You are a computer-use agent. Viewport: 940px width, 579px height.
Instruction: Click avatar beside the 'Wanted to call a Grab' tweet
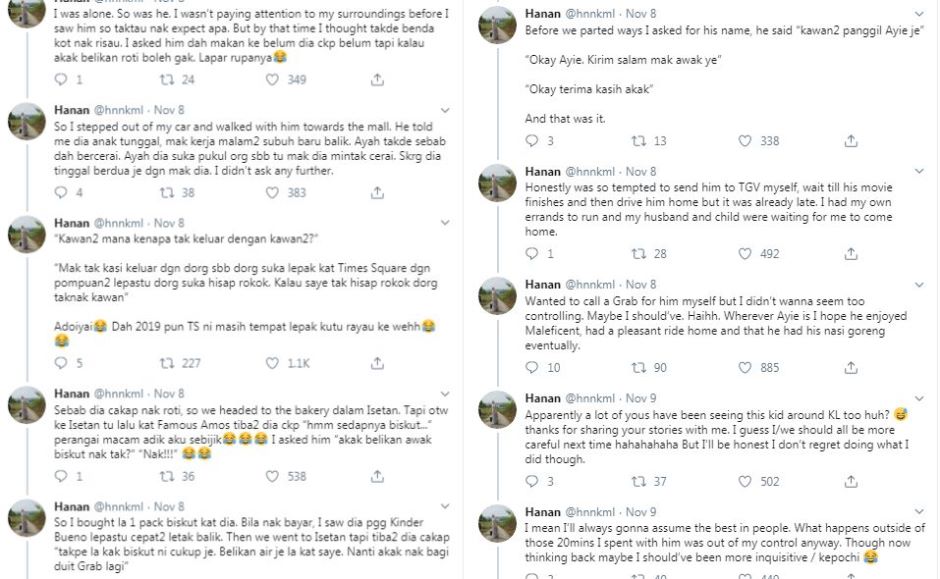[x=497, y=297]
